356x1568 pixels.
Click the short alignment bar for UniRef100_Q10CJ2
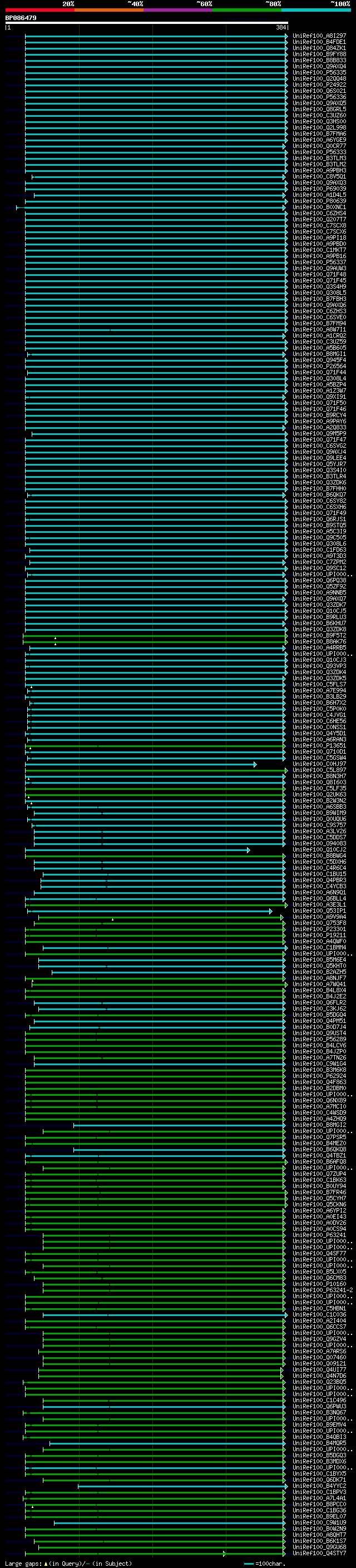pyautogui.click(x=137, y=850)
